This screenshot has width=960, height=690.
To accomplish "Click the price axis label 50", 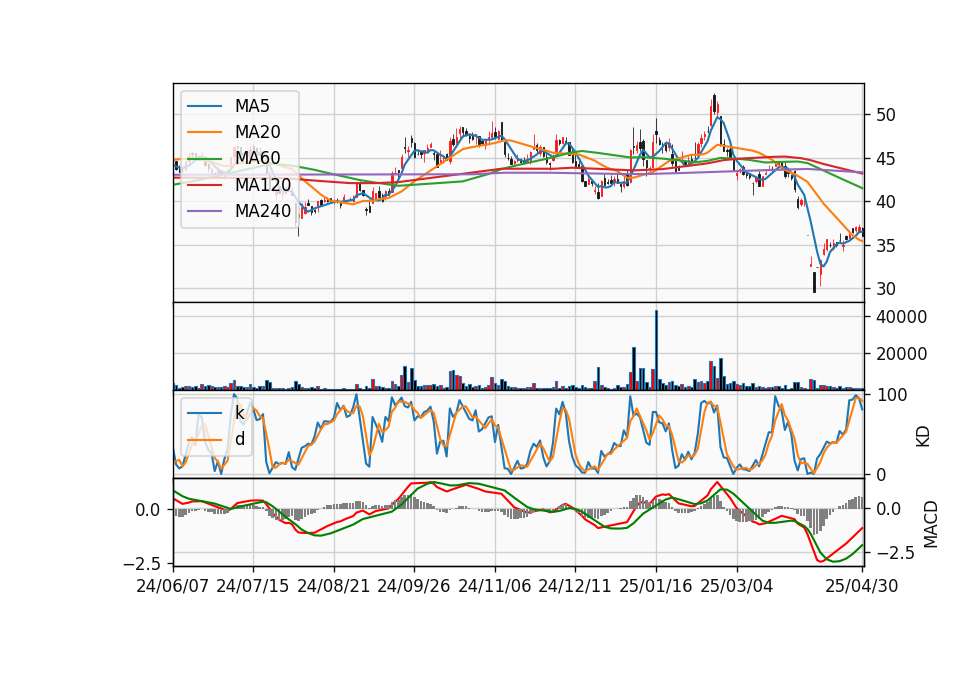I will (885, 115).
